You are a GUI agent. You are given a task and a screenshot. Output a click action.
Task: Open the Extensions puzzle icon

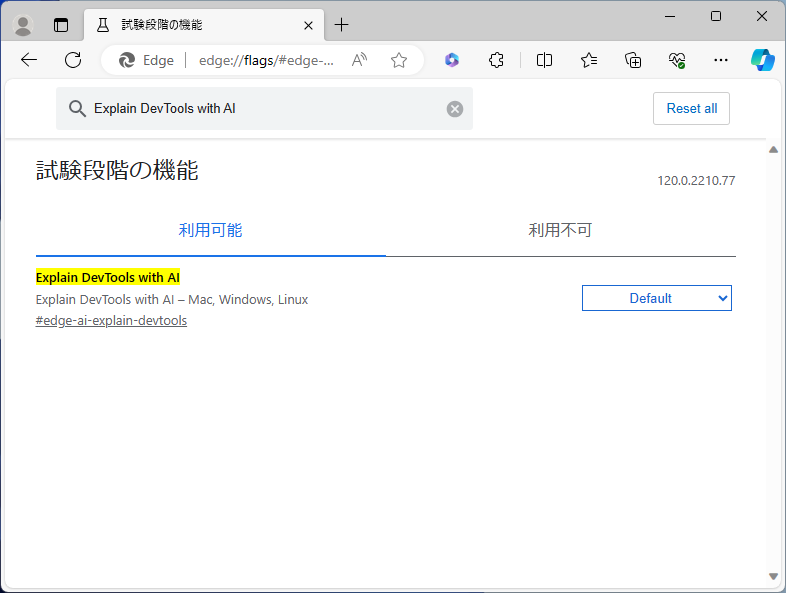pos(496,60)
